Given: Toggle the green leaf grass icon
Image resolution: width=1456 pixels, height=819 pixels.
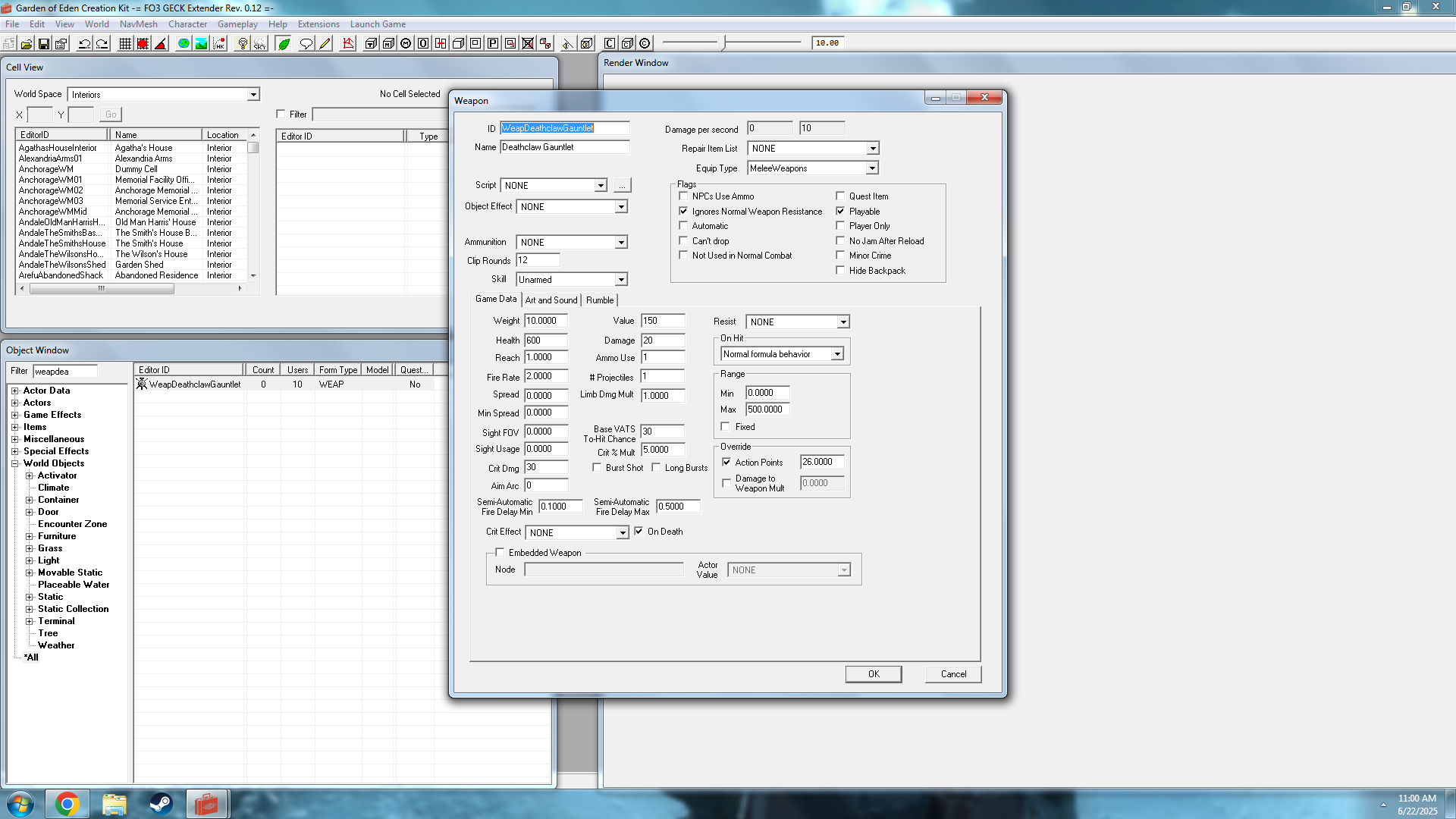Looking at the screenshot, I should coord(284,43).
